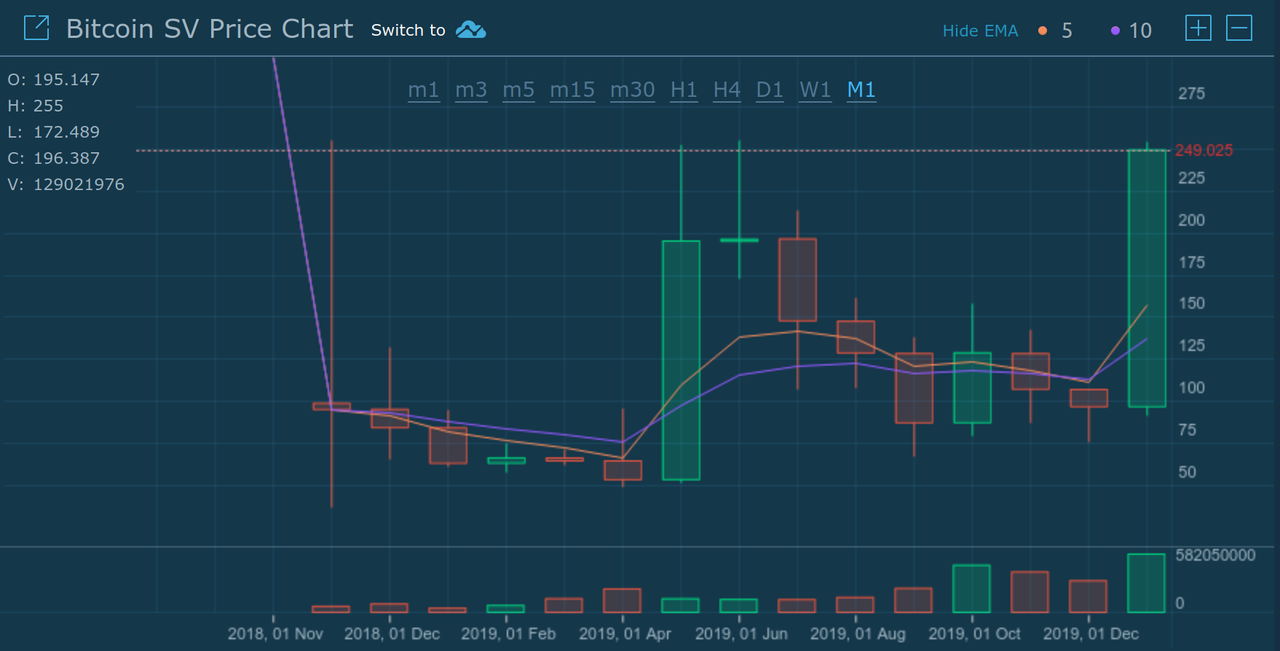Screen dimensions: 1280x651
Task: Click the V: 129021976 volume value
Action: 66,184
